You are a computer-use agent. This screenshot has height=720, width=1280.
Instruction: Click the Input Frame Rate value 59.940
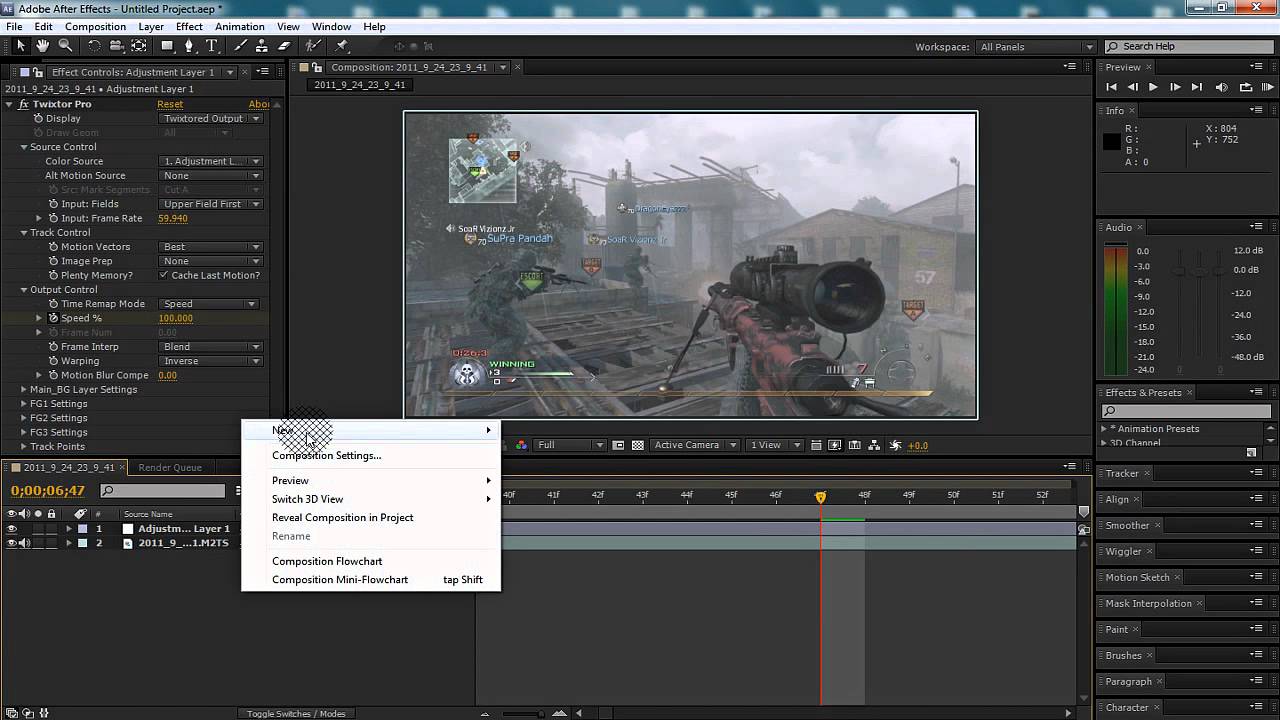click(x=173, y=218)
